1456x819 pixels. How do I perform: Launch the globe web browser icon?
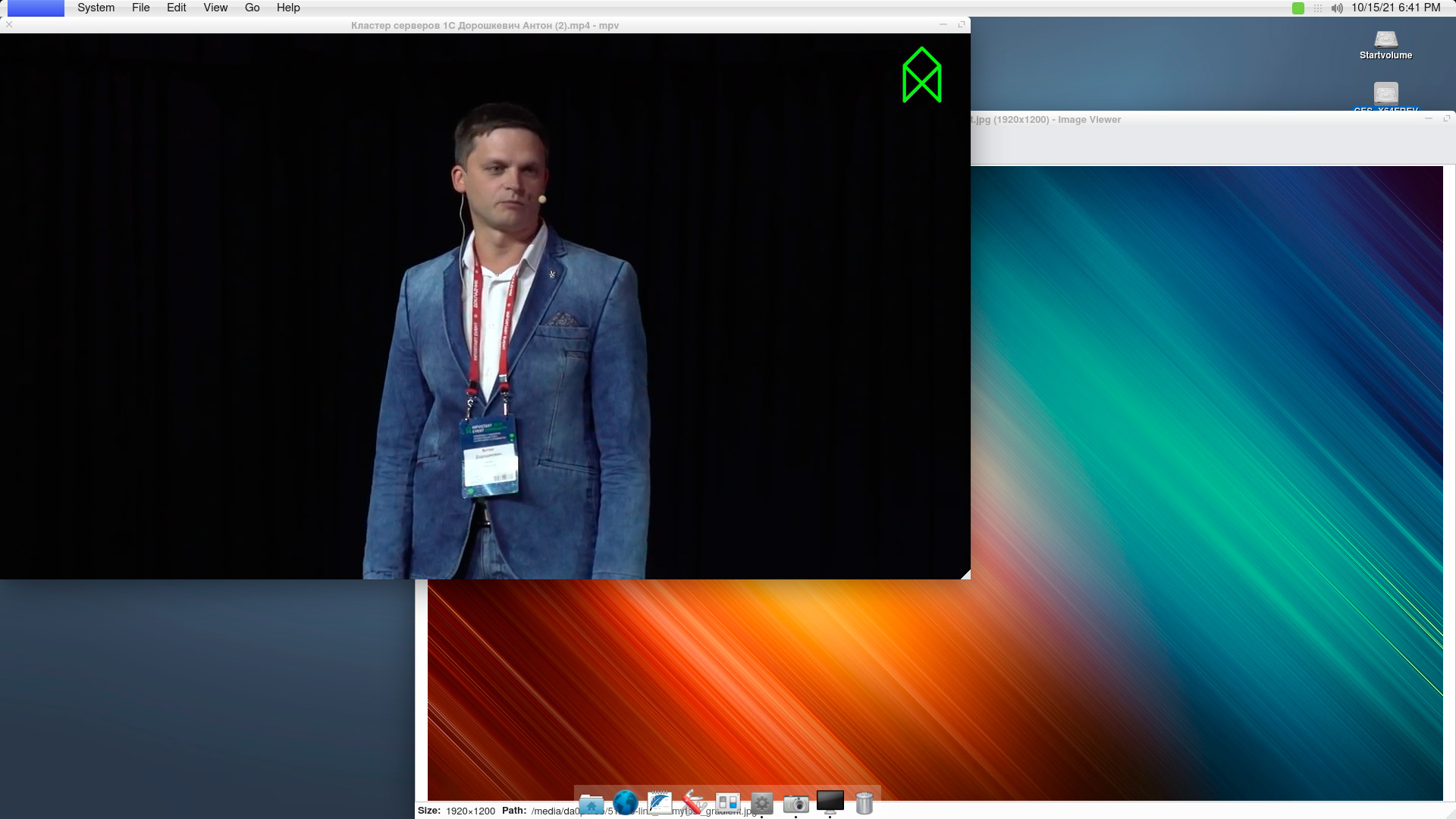pyautogui.click(x=626, y=802)
